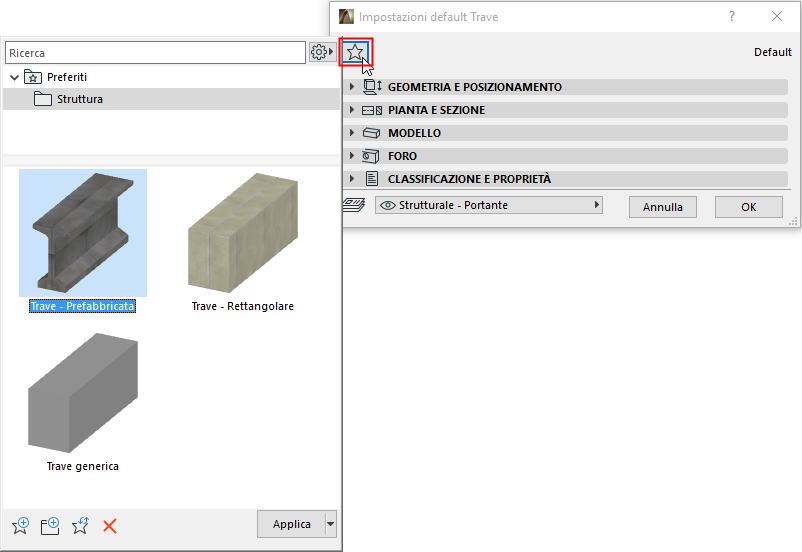This screenshot has width=802, height=552.
Task: Click the Trave - Prefabbricata name label
Action: click(82, 306)
